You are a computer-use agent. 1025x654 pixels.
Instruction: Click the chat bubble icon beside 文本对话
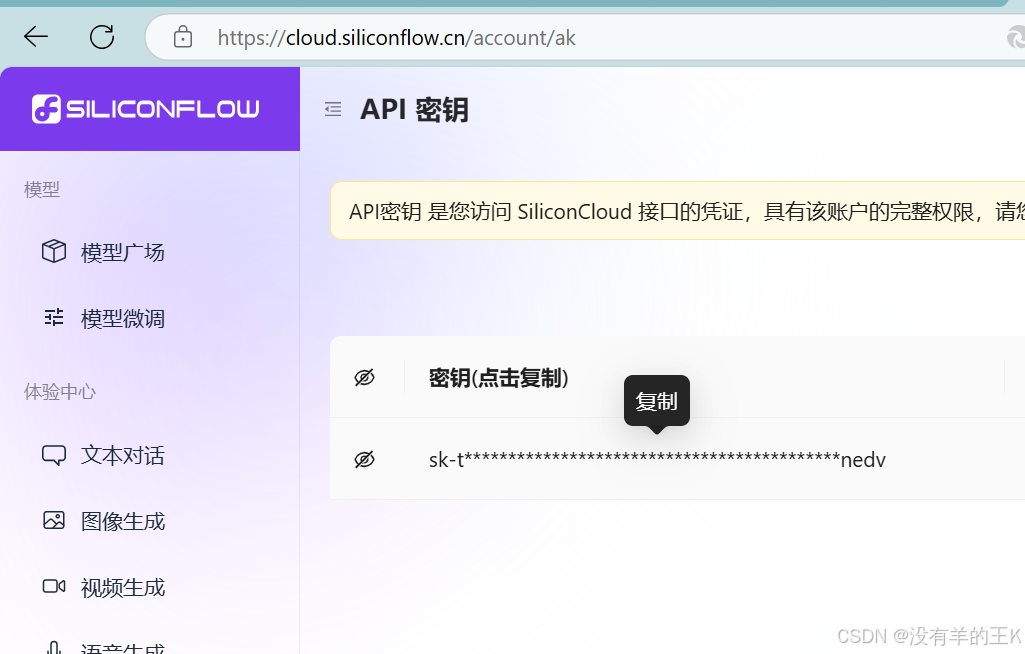(x=54, y=455)
